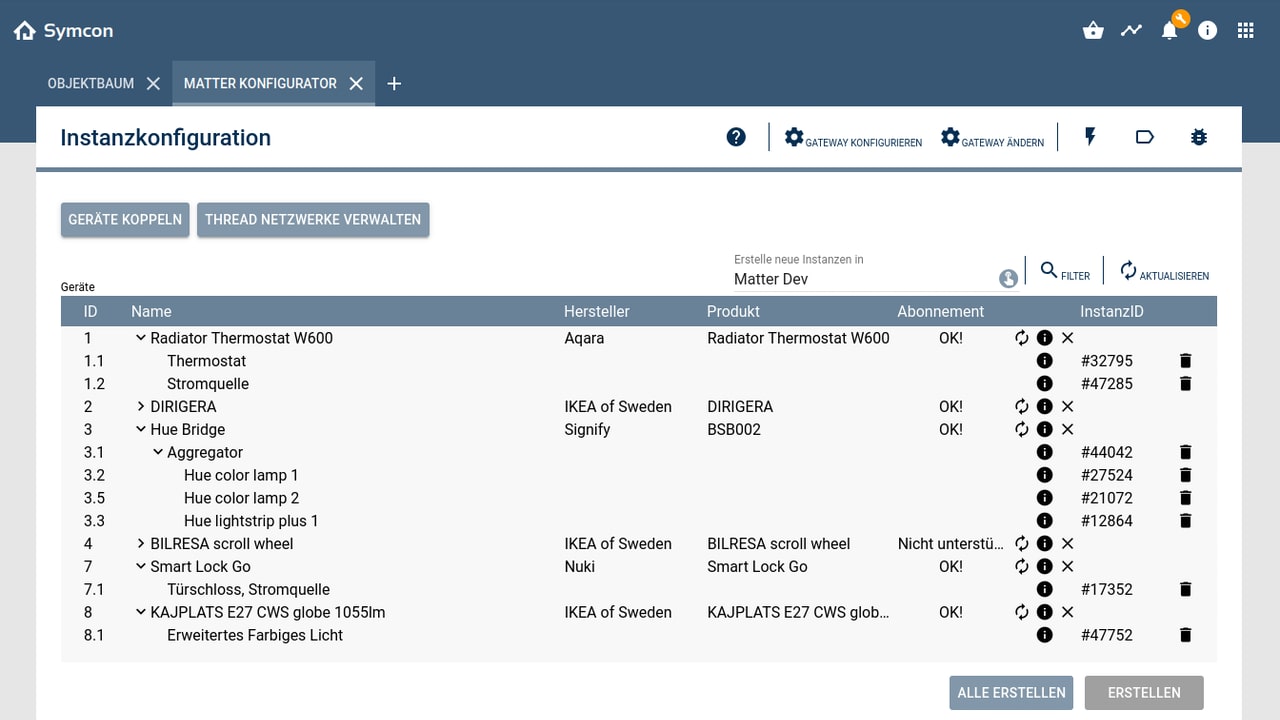
Task: Expand the BILRESA scroll wheel row
Action: tap(141, 544)
